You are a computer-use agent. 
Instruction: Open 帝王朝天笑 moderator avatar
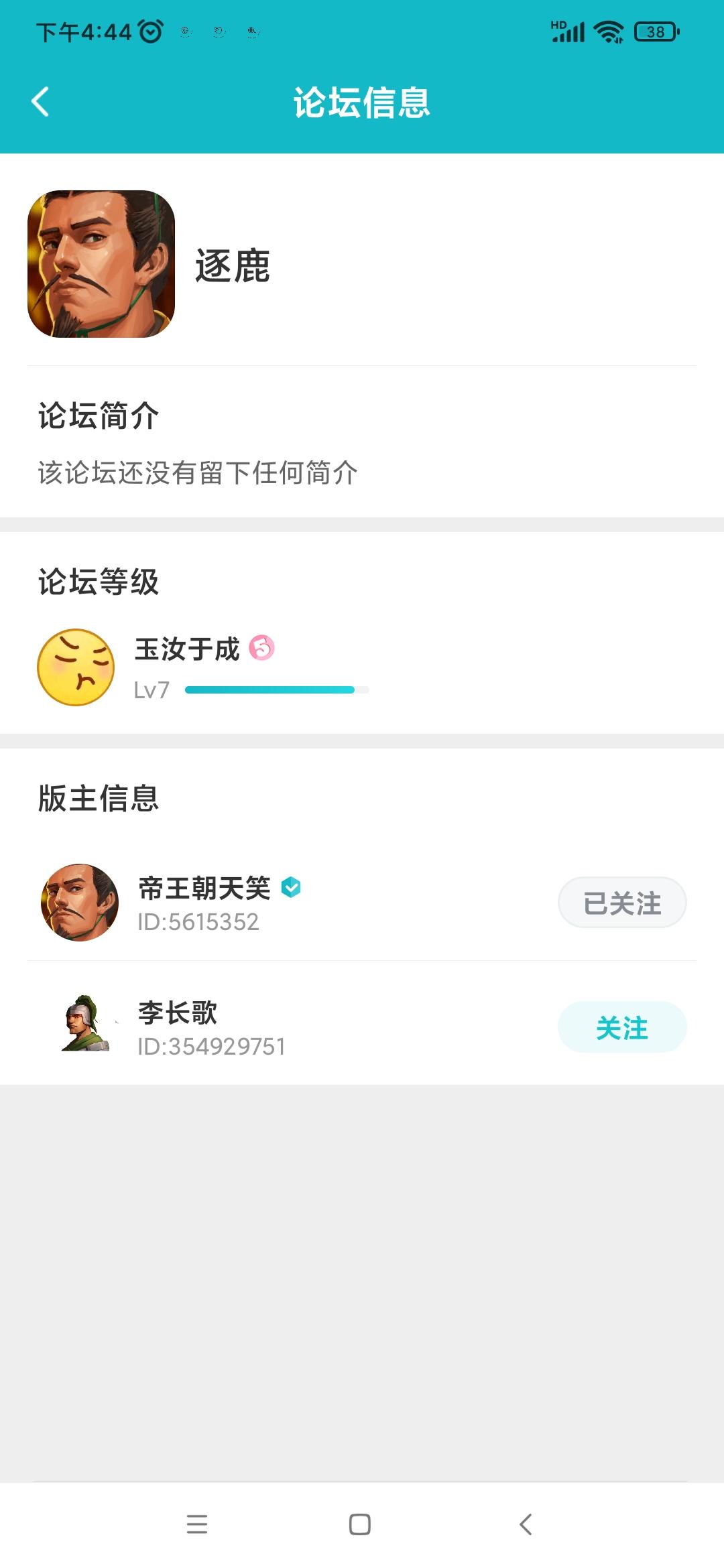point(80,902)
